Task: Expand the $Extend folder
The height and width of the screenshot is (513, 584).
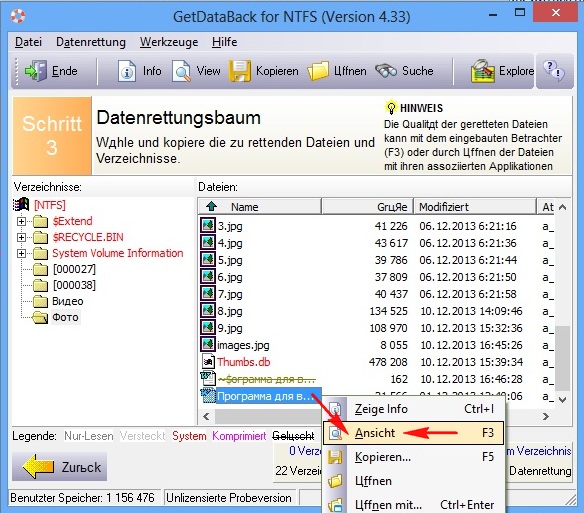Action: pyautogui.click(x=22, y=221)
